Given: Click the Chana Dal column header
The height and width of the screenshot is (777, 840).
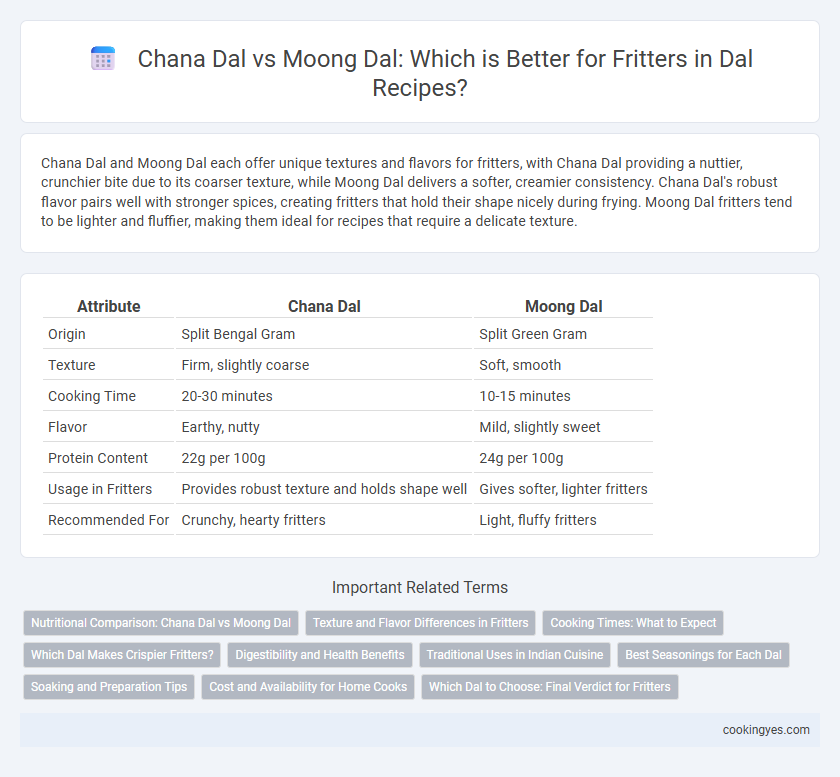Looking at the screenshot, I should (324, 307).
